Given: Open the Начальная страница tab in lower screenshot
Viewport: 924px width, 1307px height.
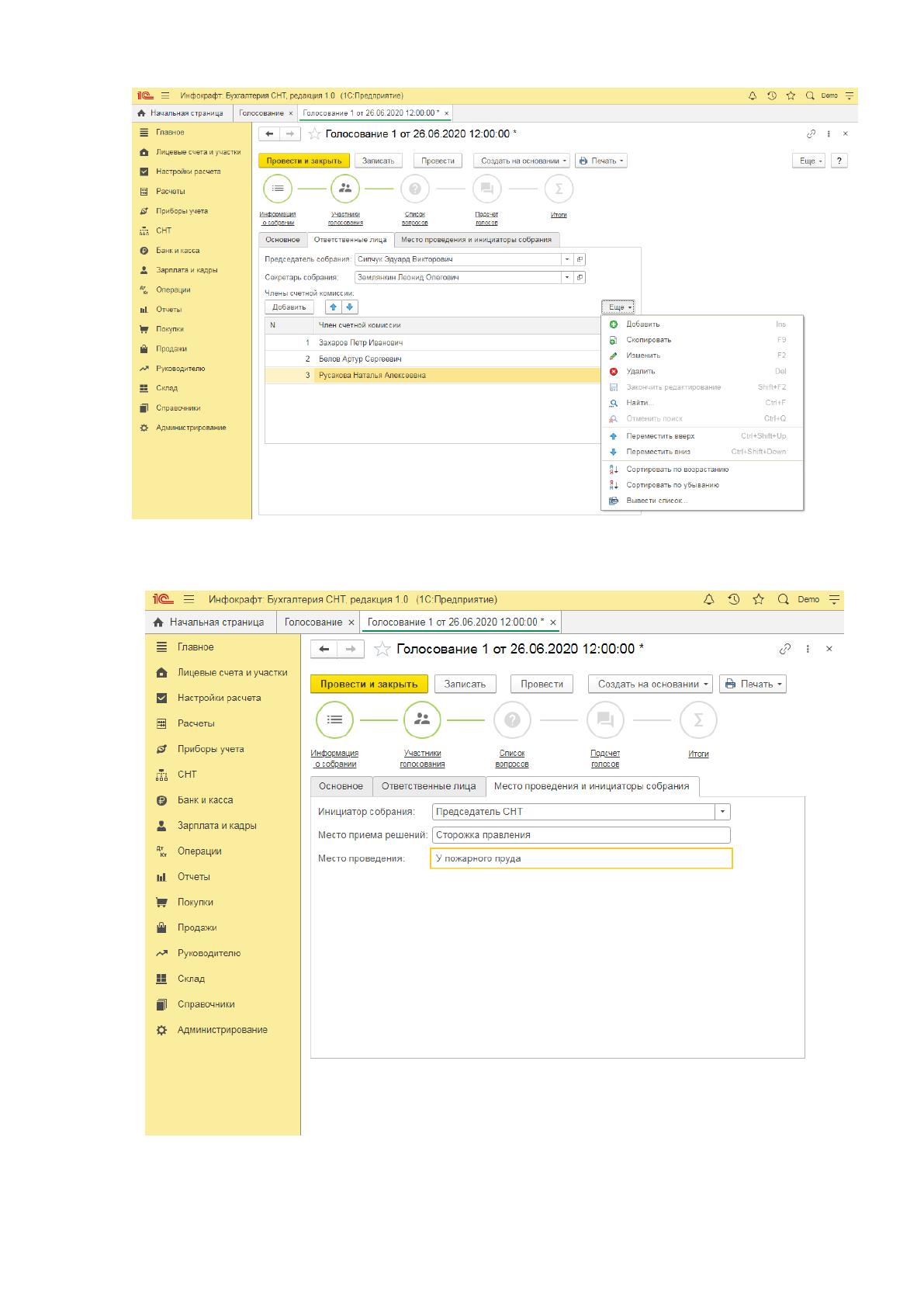Looking at the screenshot, I should pyautogui.click(x=209, y=622).
